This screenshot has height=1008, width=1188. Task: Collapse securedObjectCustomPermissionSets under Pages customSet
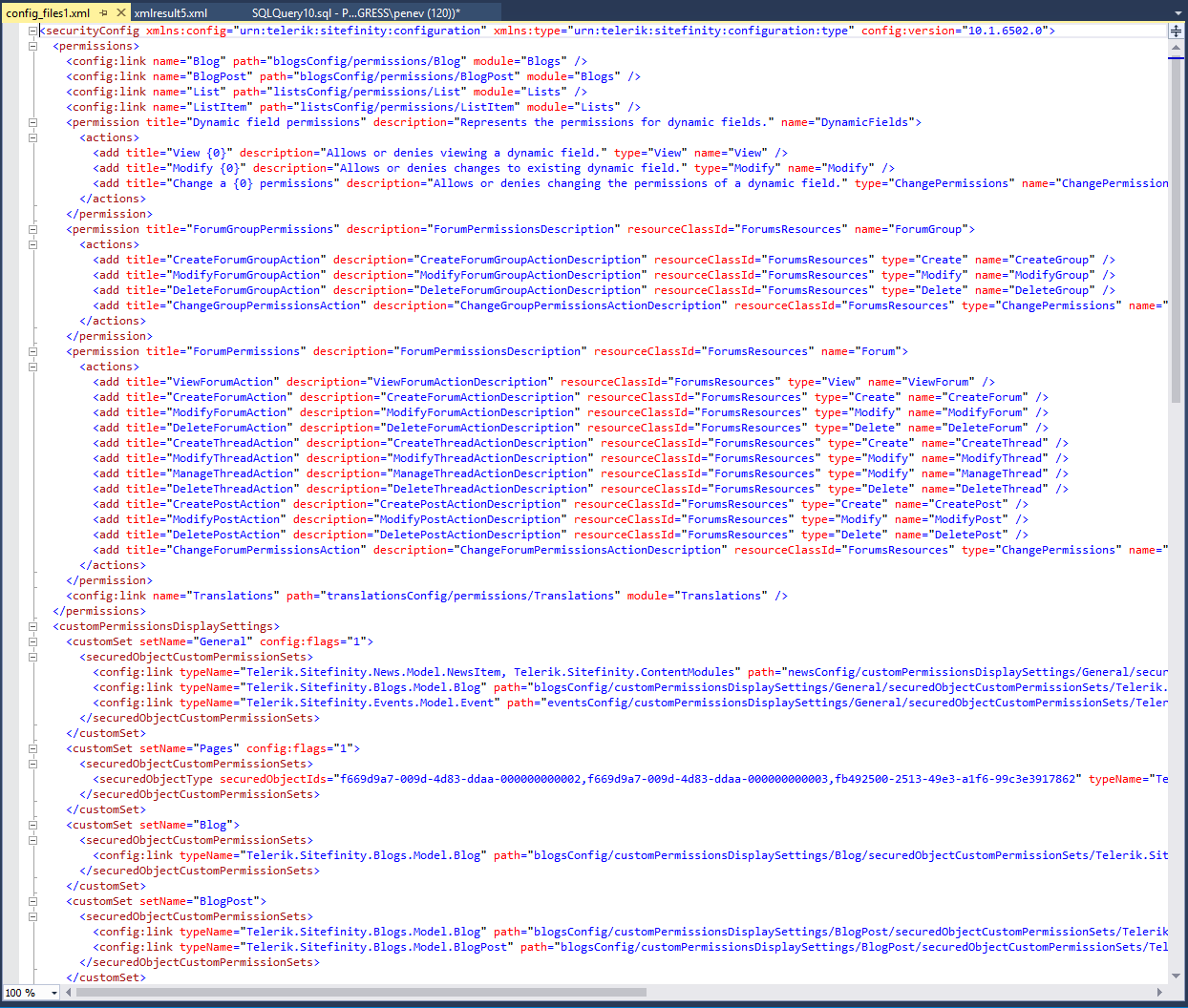tap(32, 764)
